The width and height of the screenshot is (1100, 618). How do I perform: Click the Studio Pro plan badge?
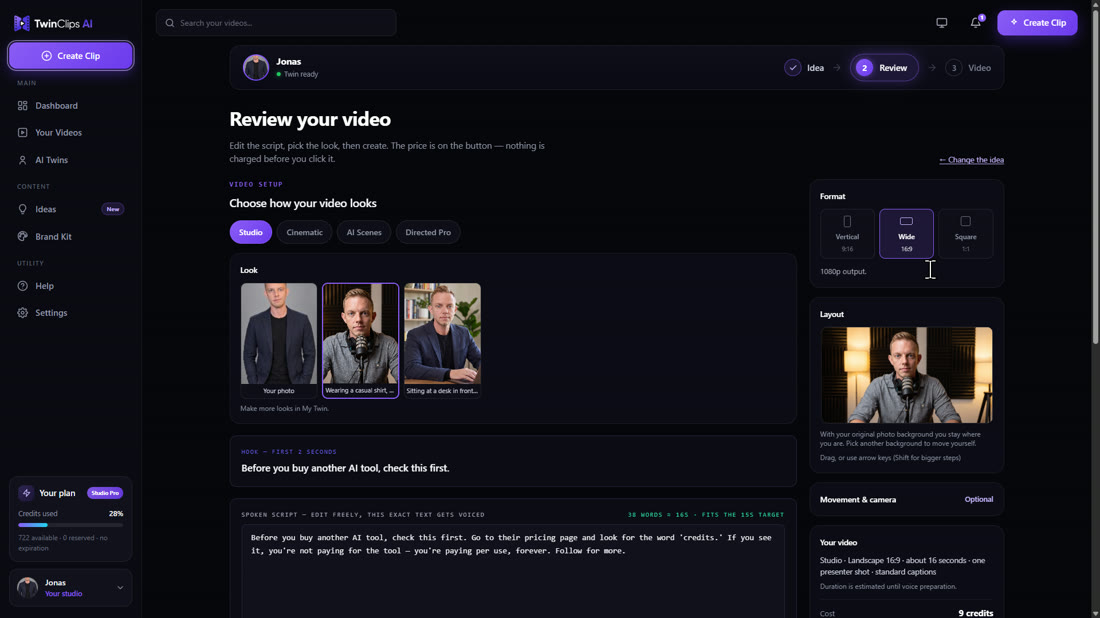click(x=105, y=493)
